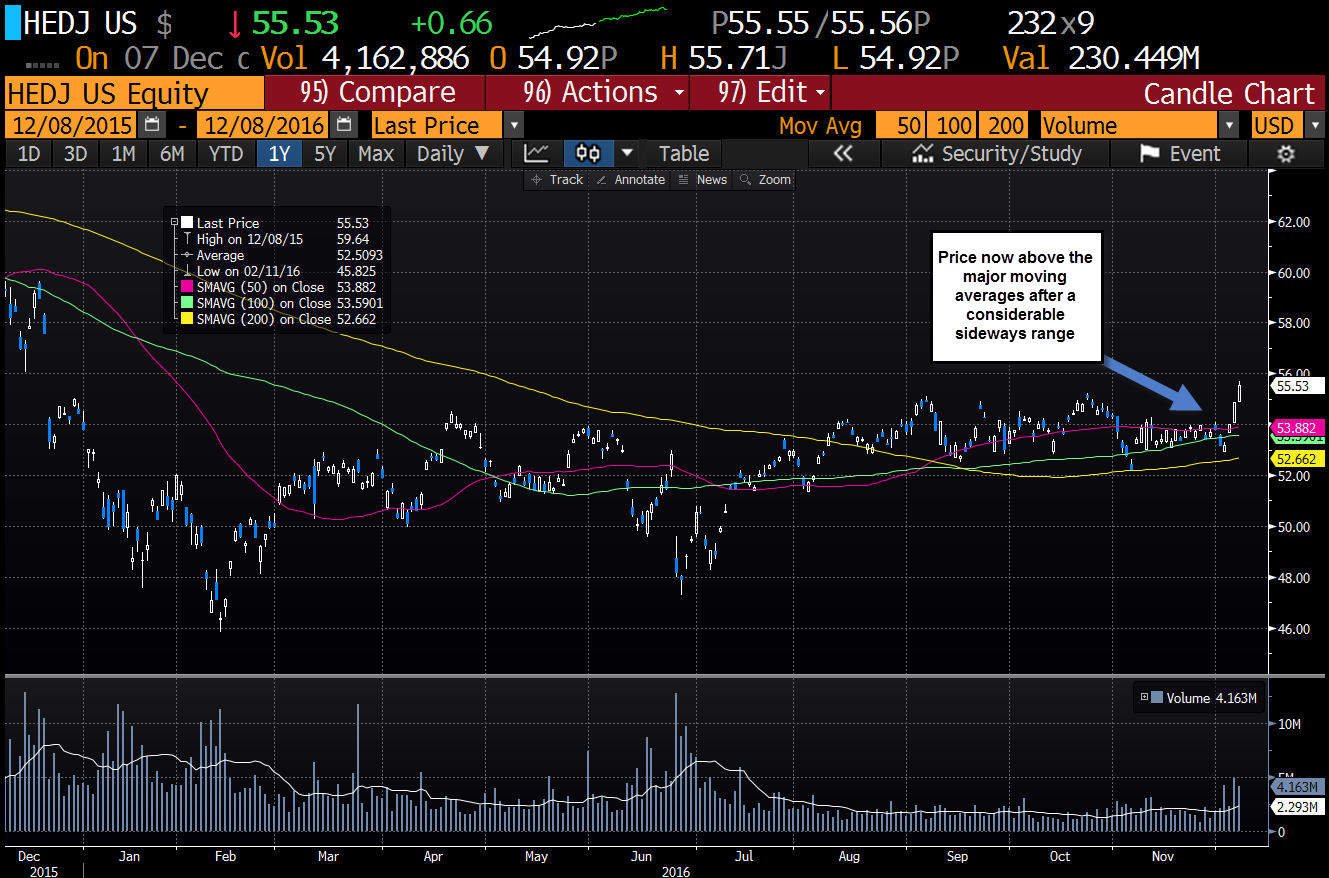Open the Volume study dropdown arrow
The image size is (1329, 878).
tap(1229, 126)
